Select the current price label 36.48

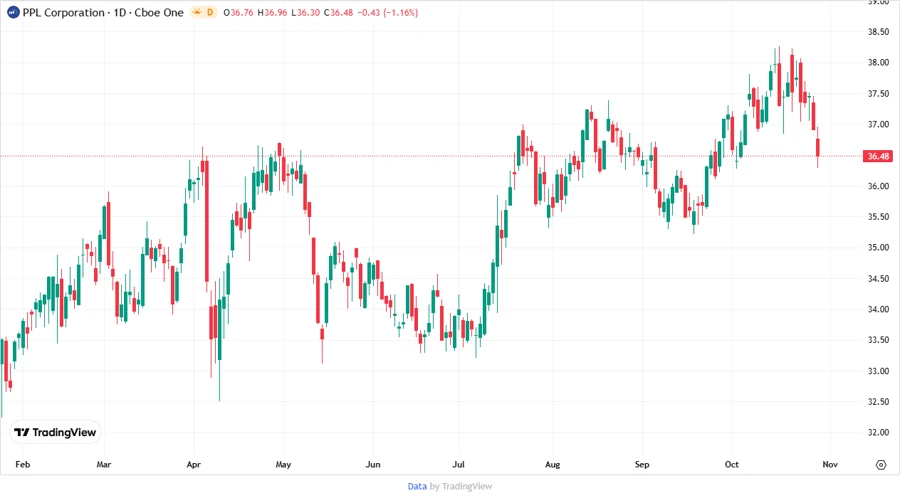[878, 156]
